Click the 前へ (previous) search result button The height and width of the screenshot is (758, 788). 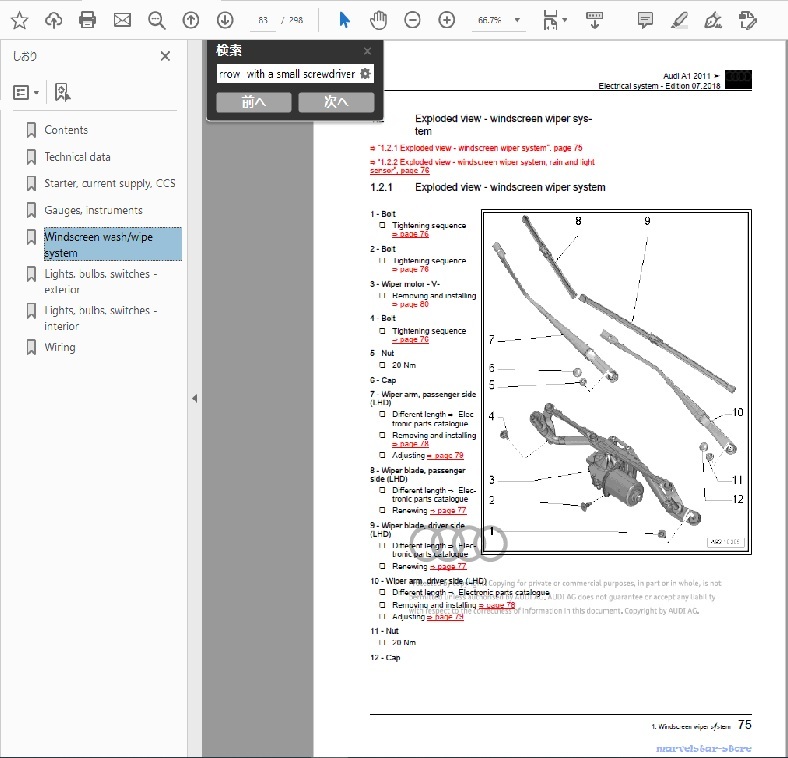tap(254, 102)
